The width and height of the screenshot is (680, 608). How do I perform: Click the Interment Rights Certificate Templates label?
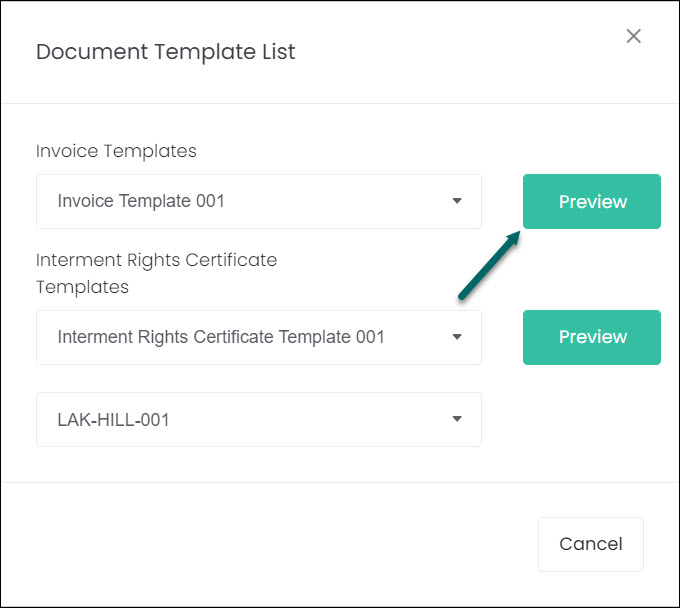click(157, 273)
